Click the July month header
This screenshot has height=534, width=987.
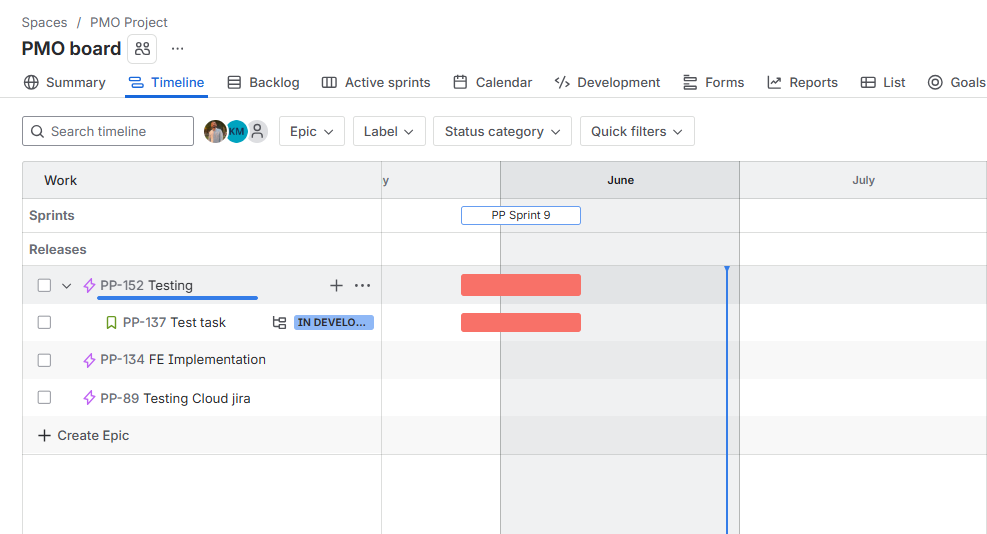click(863, 180)
